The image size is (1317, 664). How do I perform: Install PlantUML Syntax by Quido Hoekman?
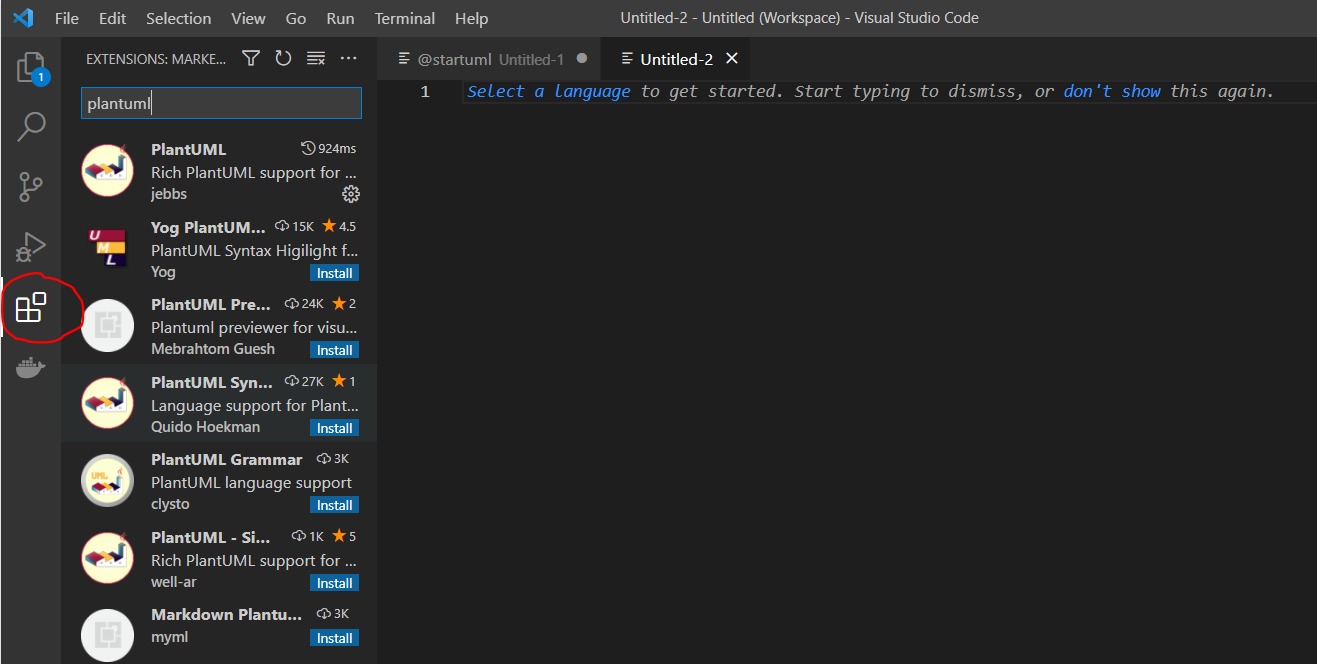point(334,428)
